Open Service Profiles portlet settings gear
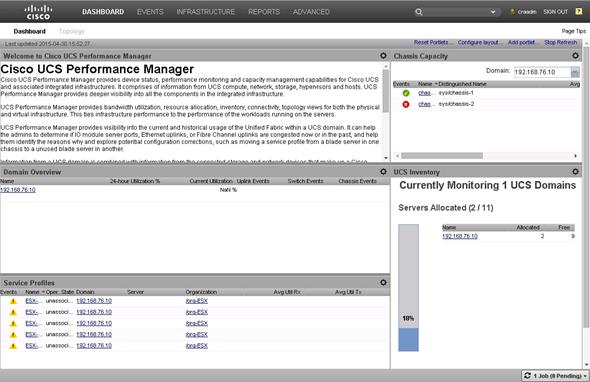 click(383, 282)
